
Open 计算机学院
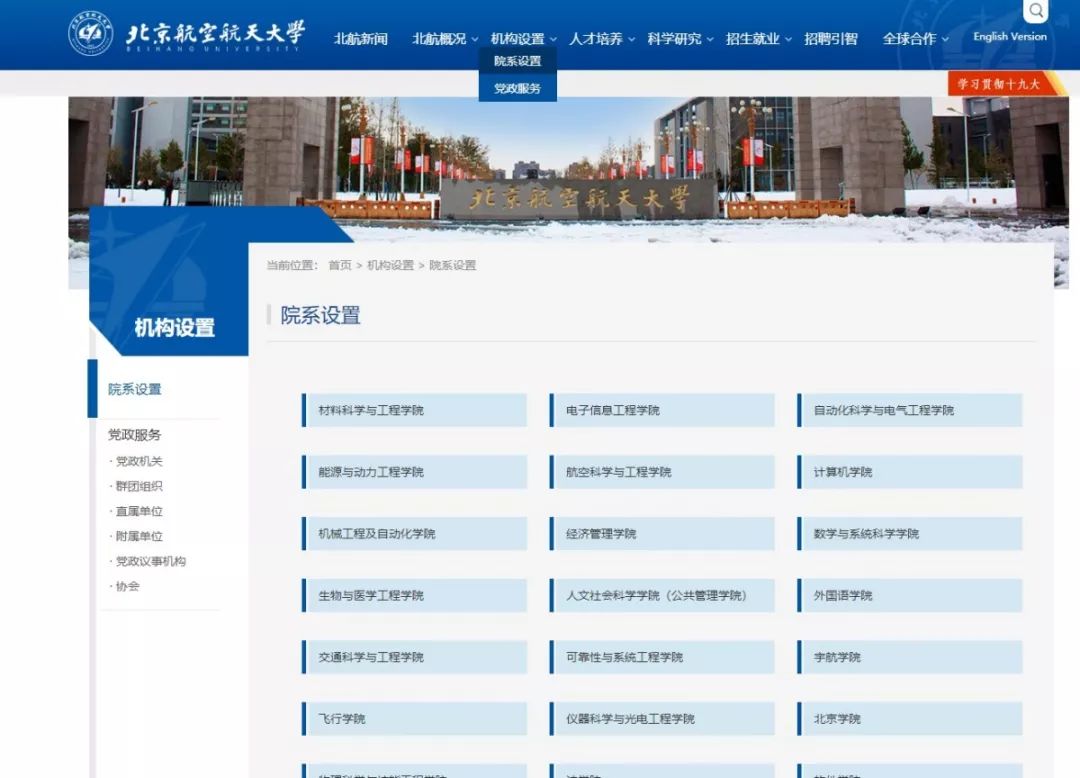point(910,472)
